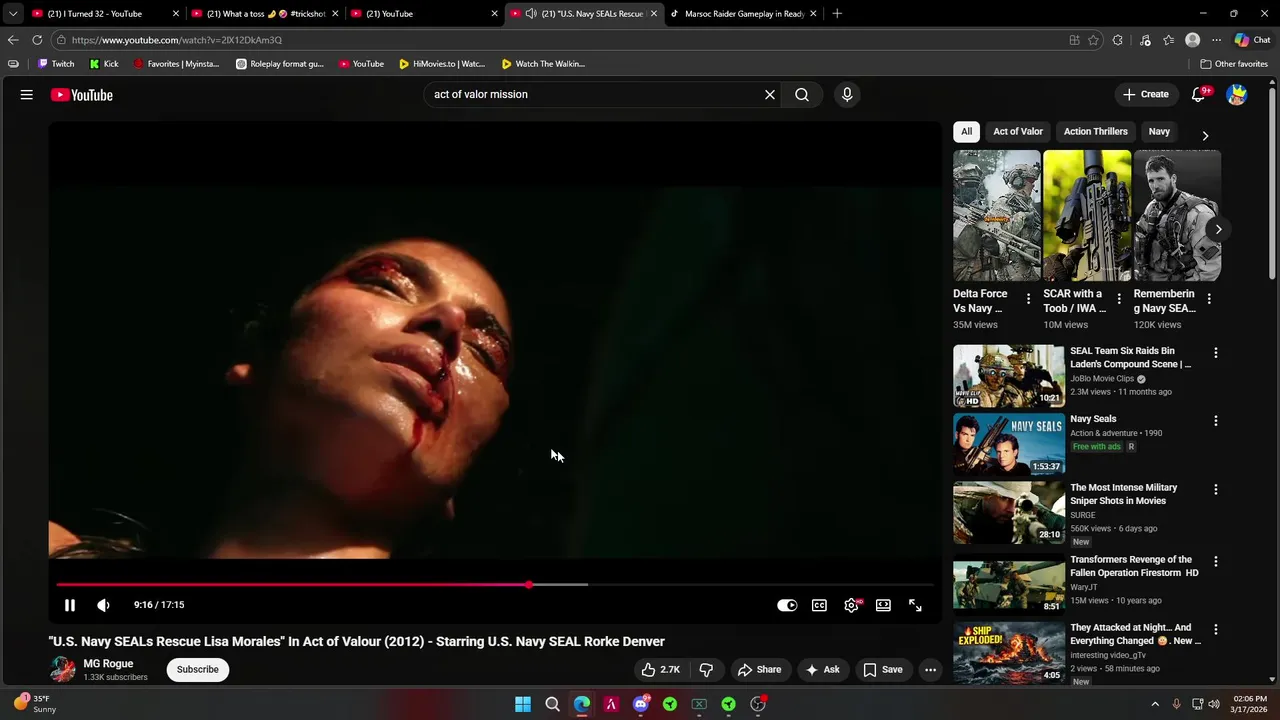Screen dimensions: 1280x720
Task: Open MG Rogue channel name link
Action: (108, 664)
